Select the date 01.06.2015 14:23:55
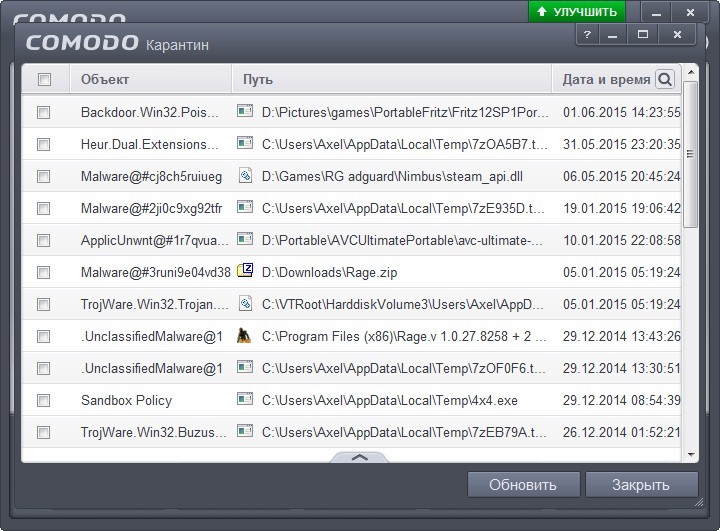720x531 pixels. (x=622, y=113)
